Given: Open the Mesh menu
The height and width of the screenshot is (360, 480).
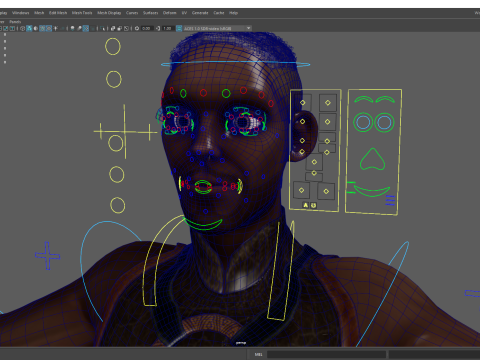Looking at the screenshot, I should (x=39, y=13).
